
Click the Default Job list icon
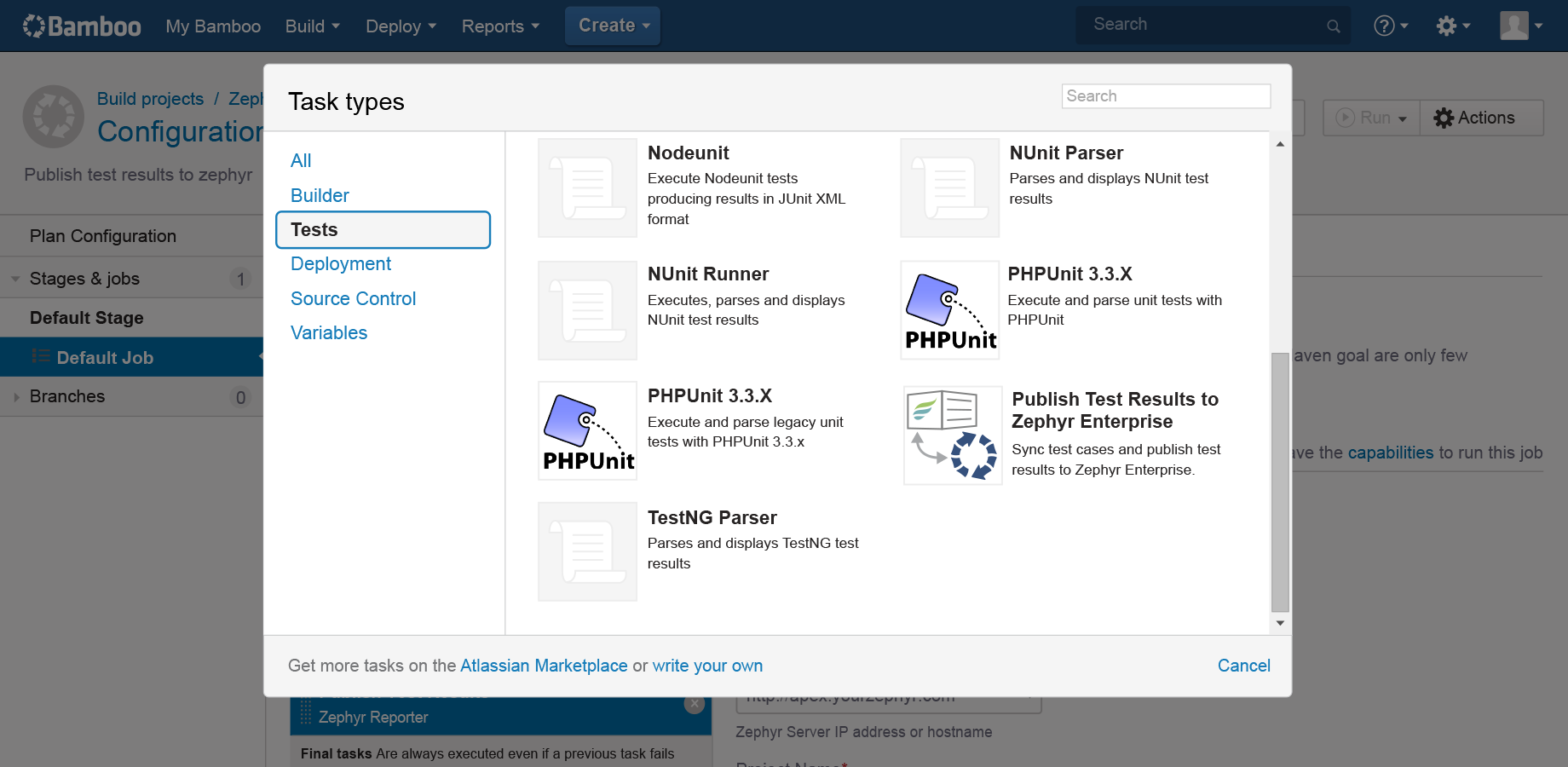tap(40, 356)
